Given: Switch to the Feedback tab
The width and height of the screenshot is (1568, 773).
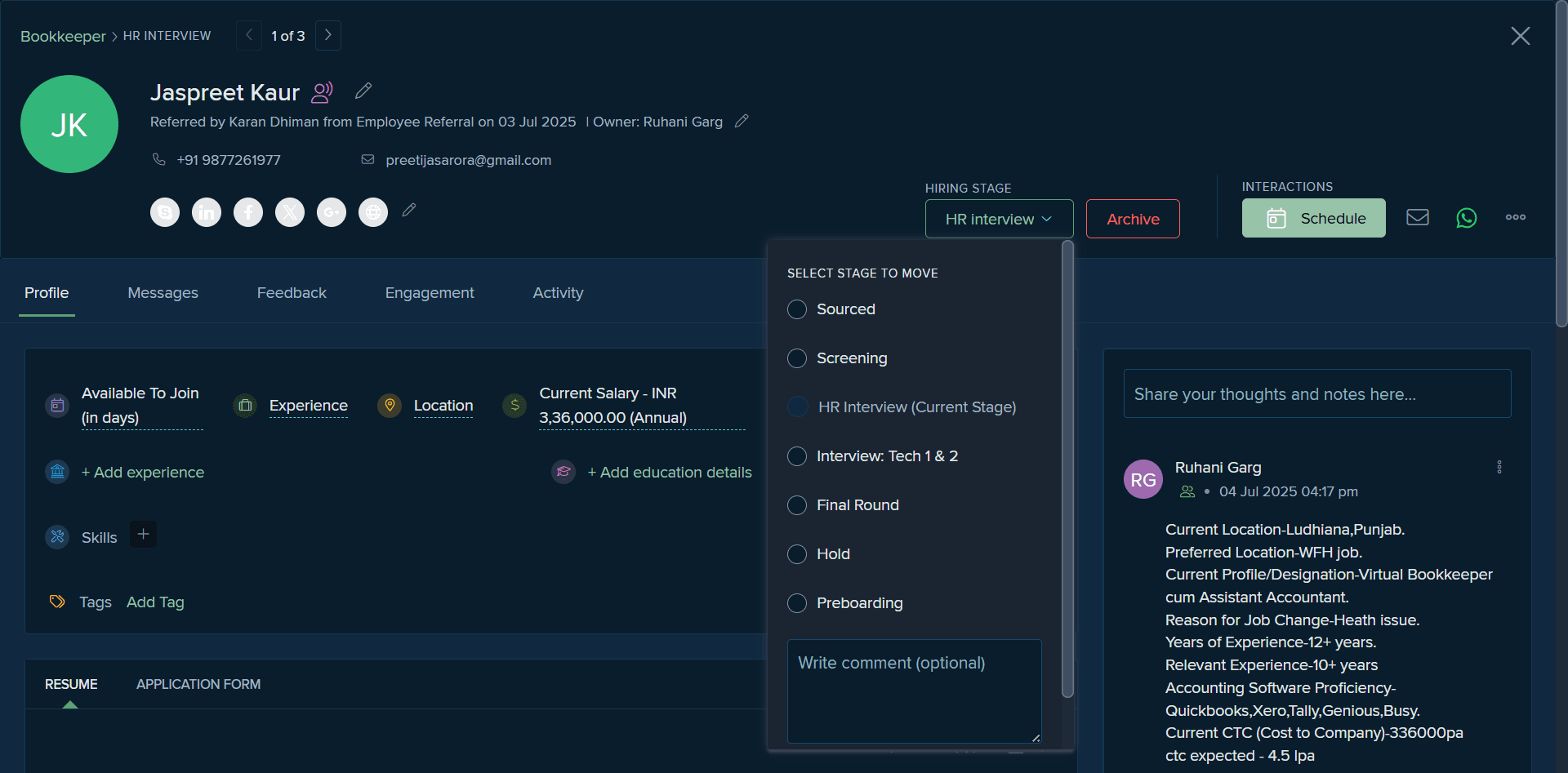Looking at the screenshot, I should [292, 293].
